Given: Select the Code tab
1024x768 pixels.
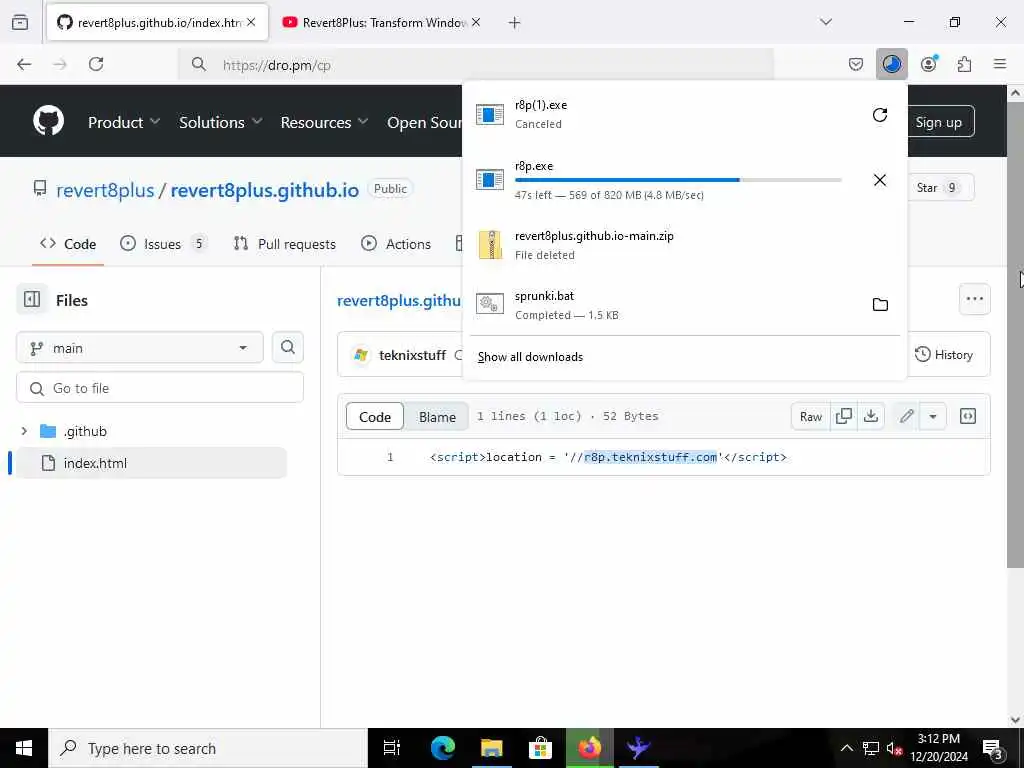Looking at the screenshot, I should tap(68, 244).
